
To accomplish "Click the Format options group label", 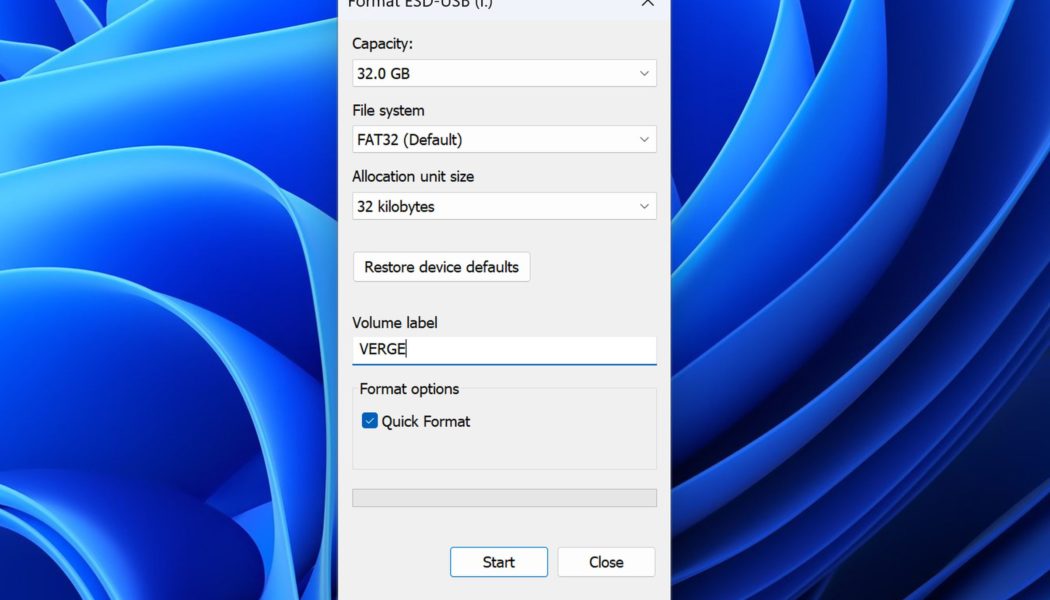I will tap(409, 389).
